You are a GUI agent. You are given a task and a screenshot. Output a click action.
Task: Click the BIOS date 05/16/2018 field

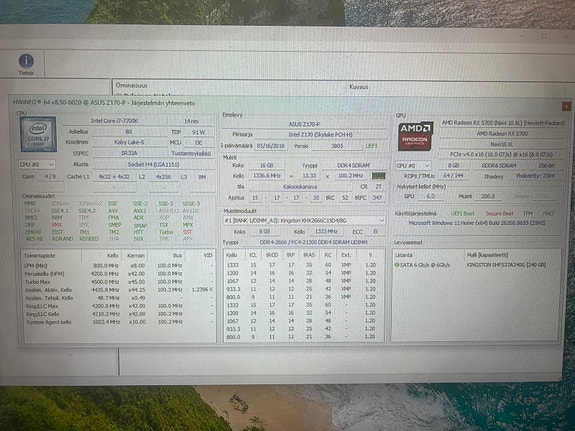tap(271, 146)
